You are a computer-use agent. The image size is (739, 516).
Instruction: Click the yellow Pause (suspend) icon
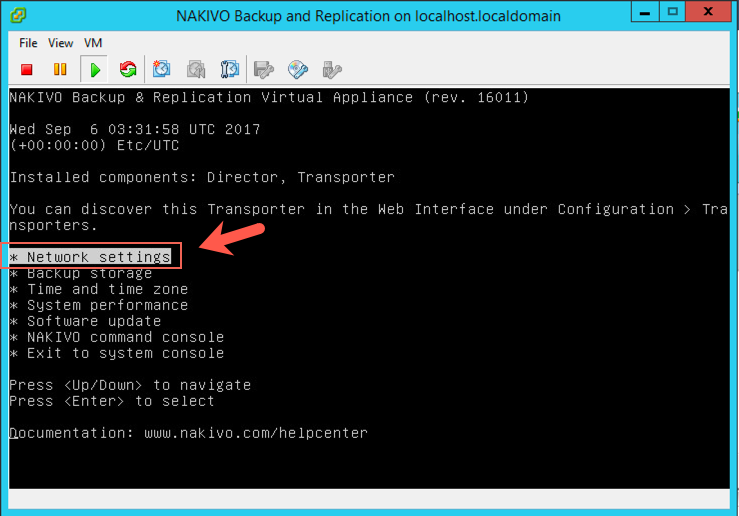coord(60,70)
